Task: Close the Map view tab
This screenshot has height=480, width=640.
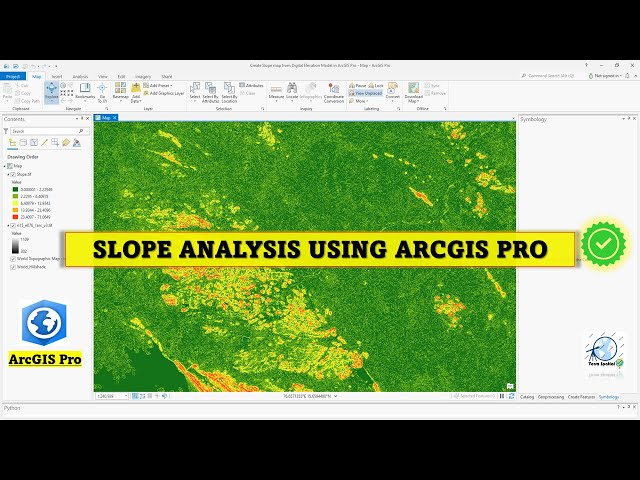Action: pos(115,118)
